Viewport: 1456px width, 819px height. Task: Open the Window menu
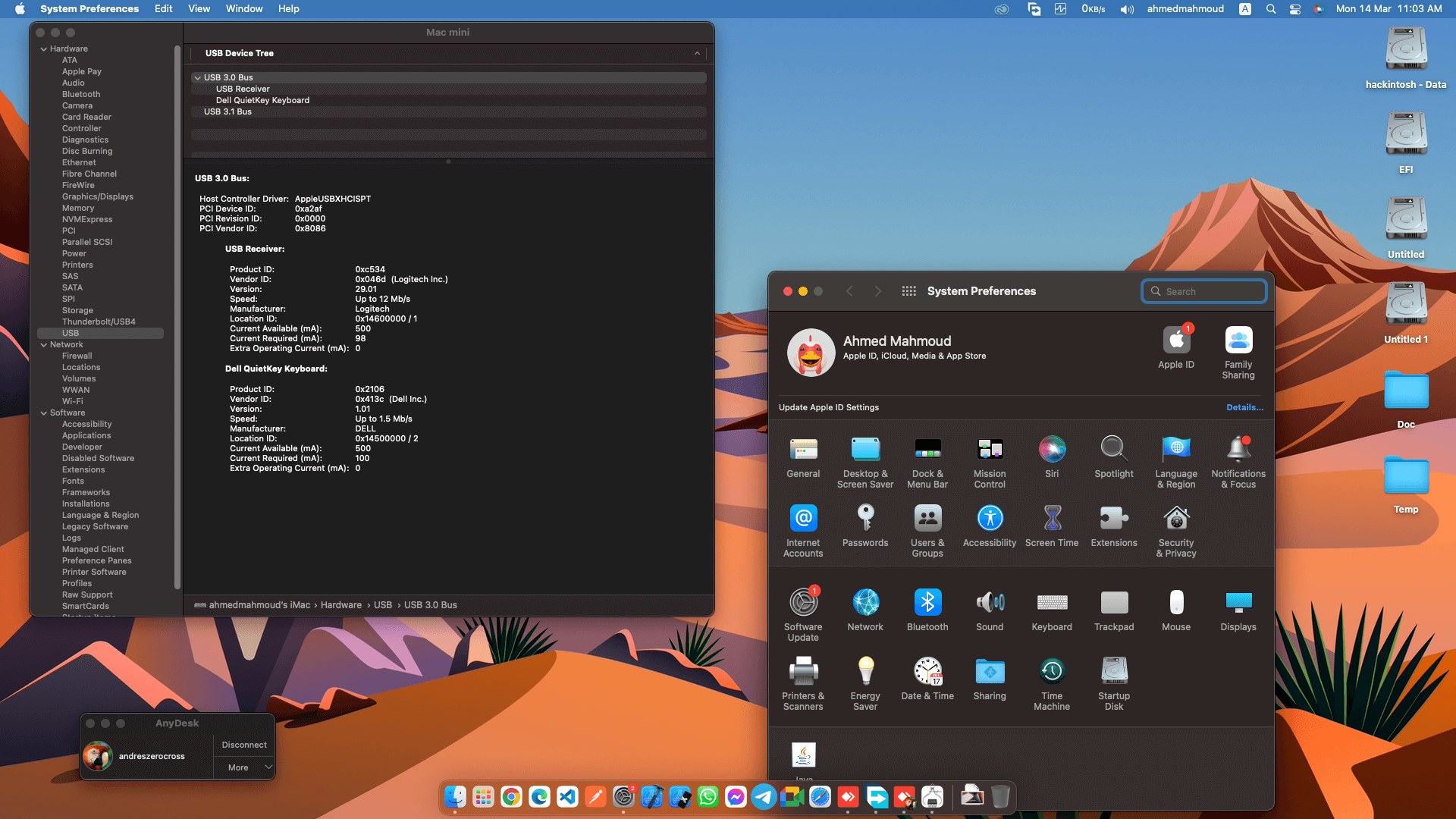point(244,9)
